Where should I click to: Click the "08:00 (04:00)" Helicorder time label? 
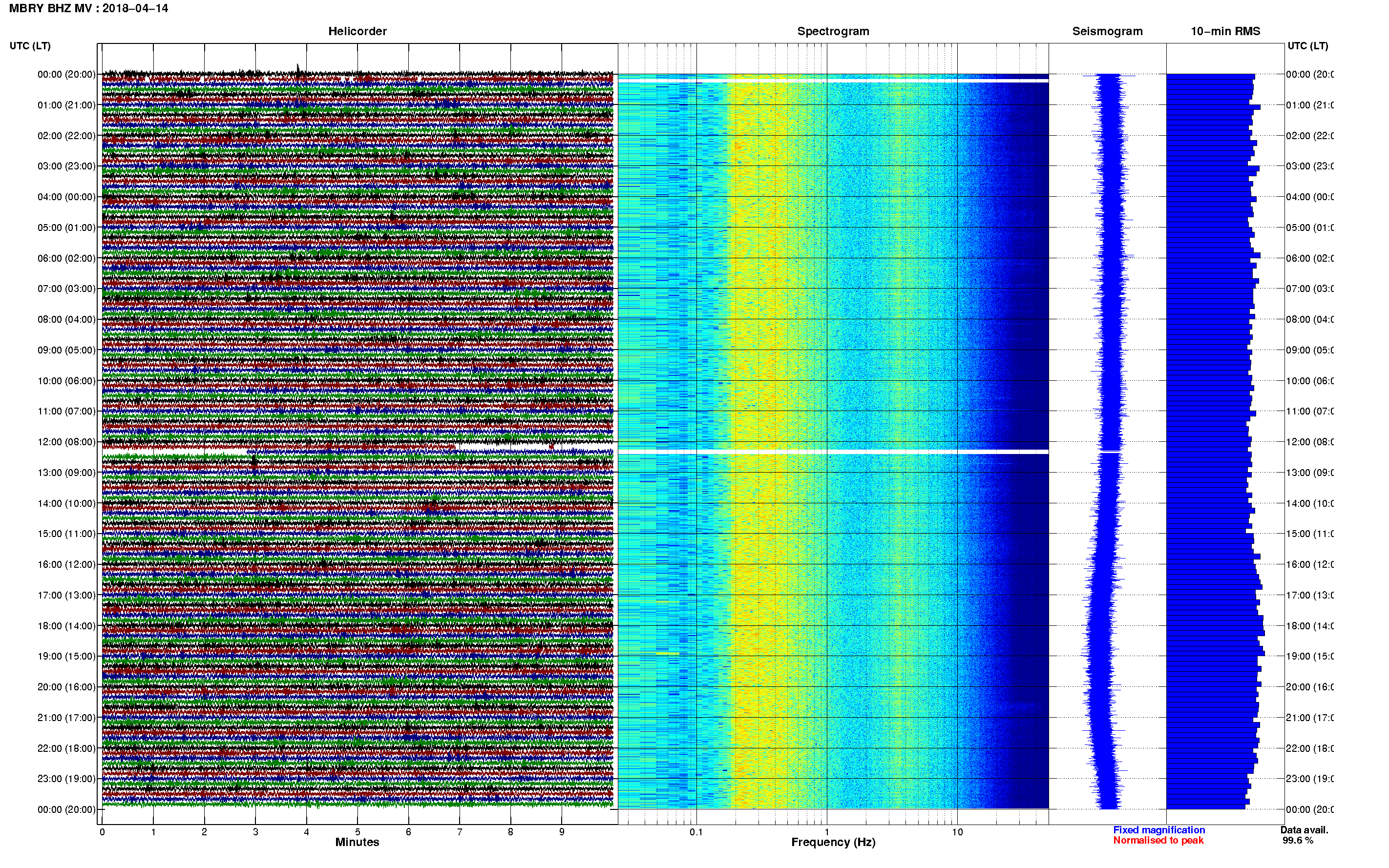pos(66,319)
